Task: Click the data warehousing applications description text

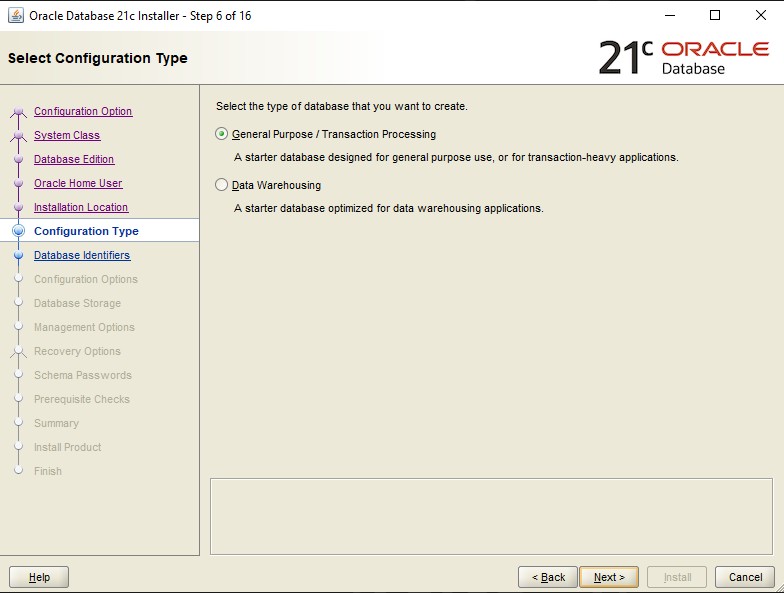Action: point(388,208)
